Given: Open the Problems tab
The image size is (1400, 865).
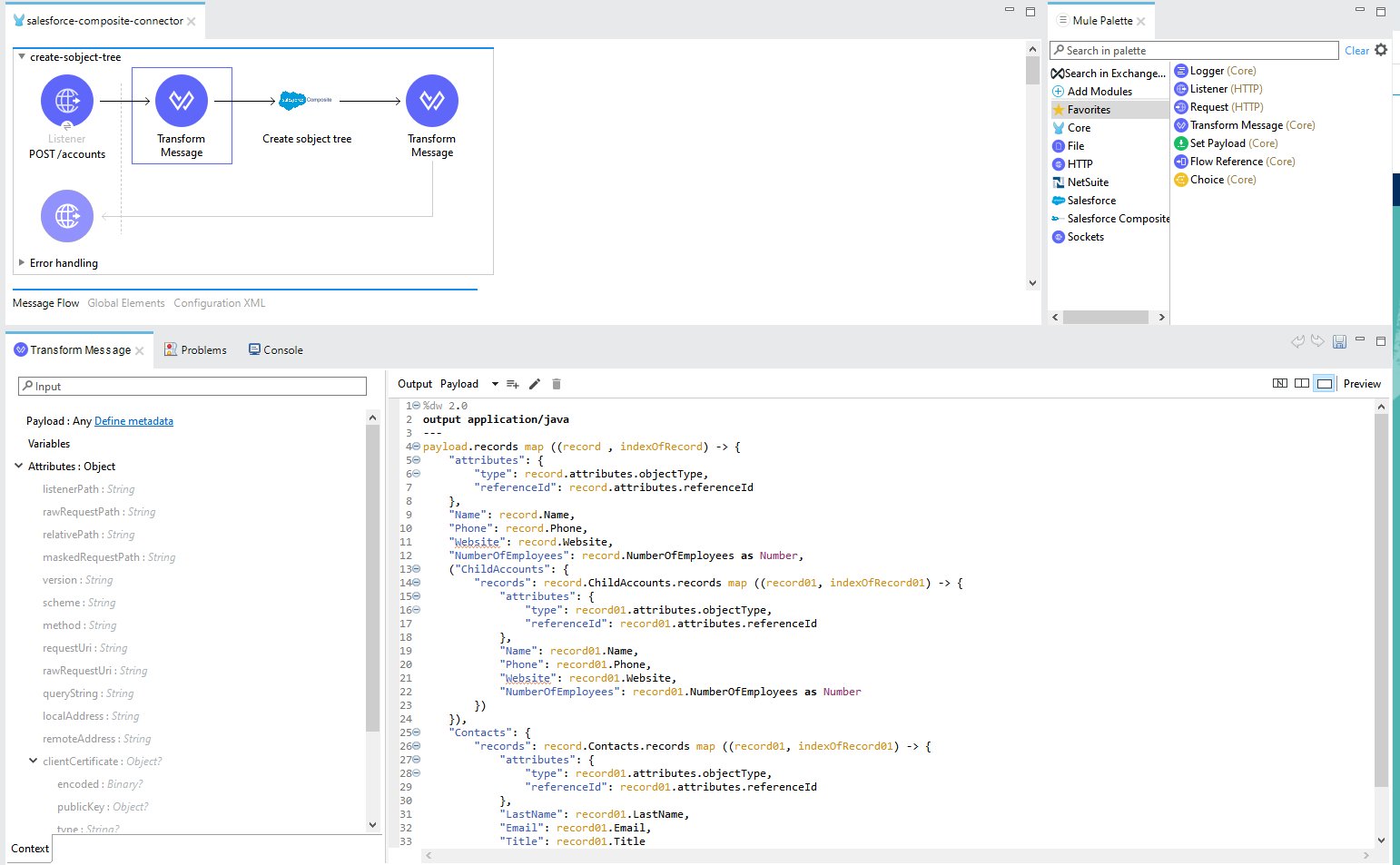Looking at the screenshot, I should point(195,349).
